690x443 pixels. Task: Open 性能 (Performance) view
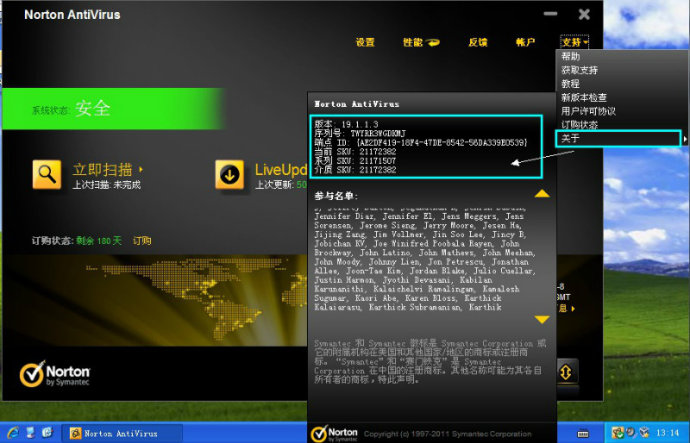point(421,42)
